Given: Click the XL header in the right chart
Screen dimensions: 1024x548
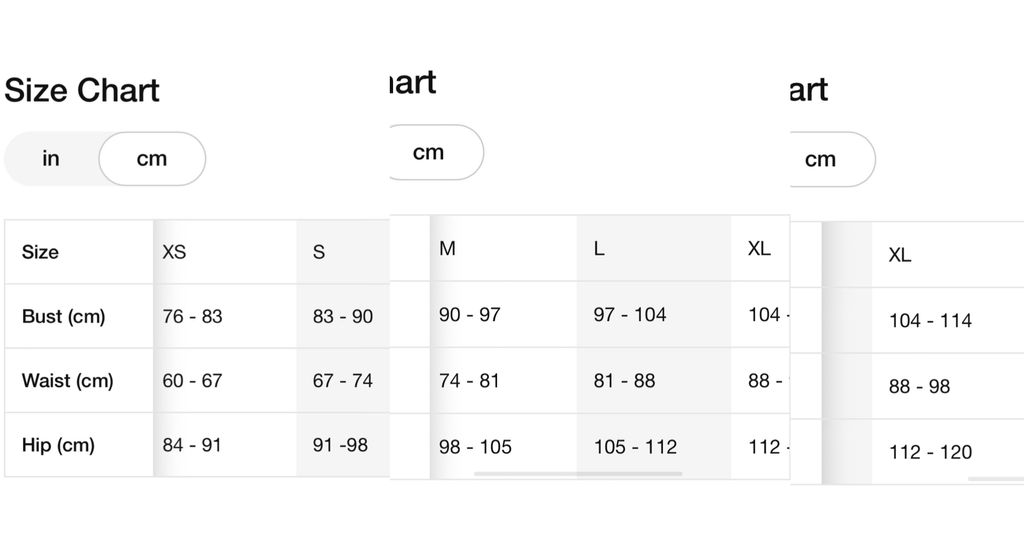Looking at the screenshot, I should pos(900,255).
